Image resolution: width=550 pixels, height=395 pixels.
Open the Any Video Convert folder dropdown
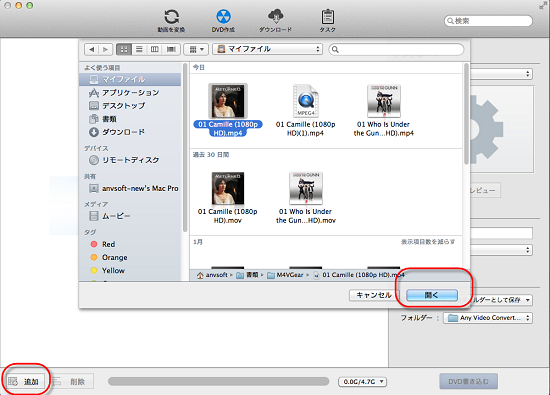click(x=488, y=318)
